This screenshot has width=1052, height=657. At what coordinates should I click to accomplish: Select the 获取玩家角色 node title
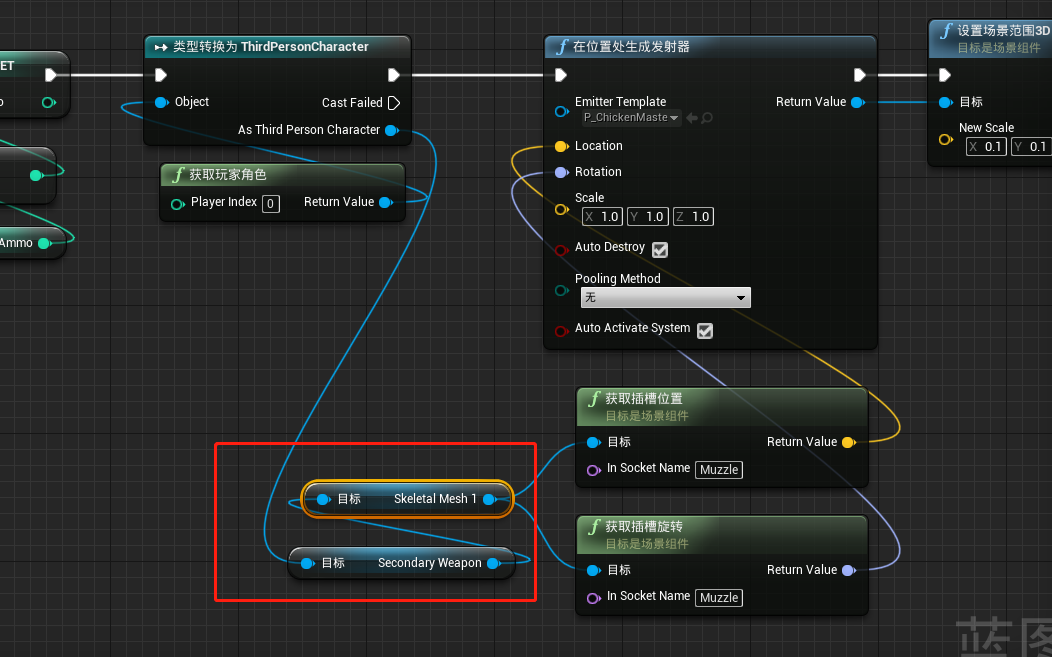[227, 175]
